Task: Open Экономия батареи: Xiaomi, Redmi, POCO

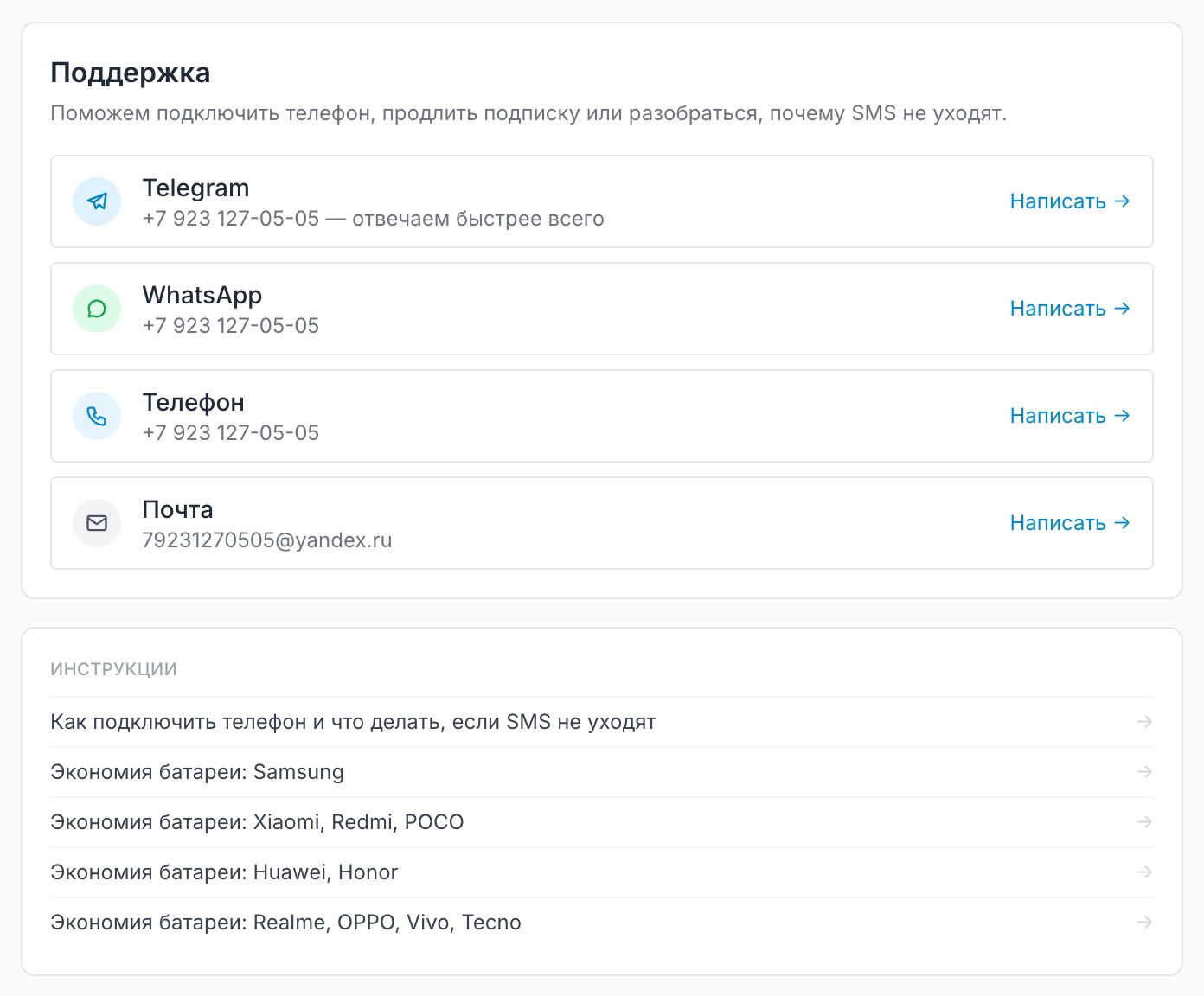Action: (602, 822)
